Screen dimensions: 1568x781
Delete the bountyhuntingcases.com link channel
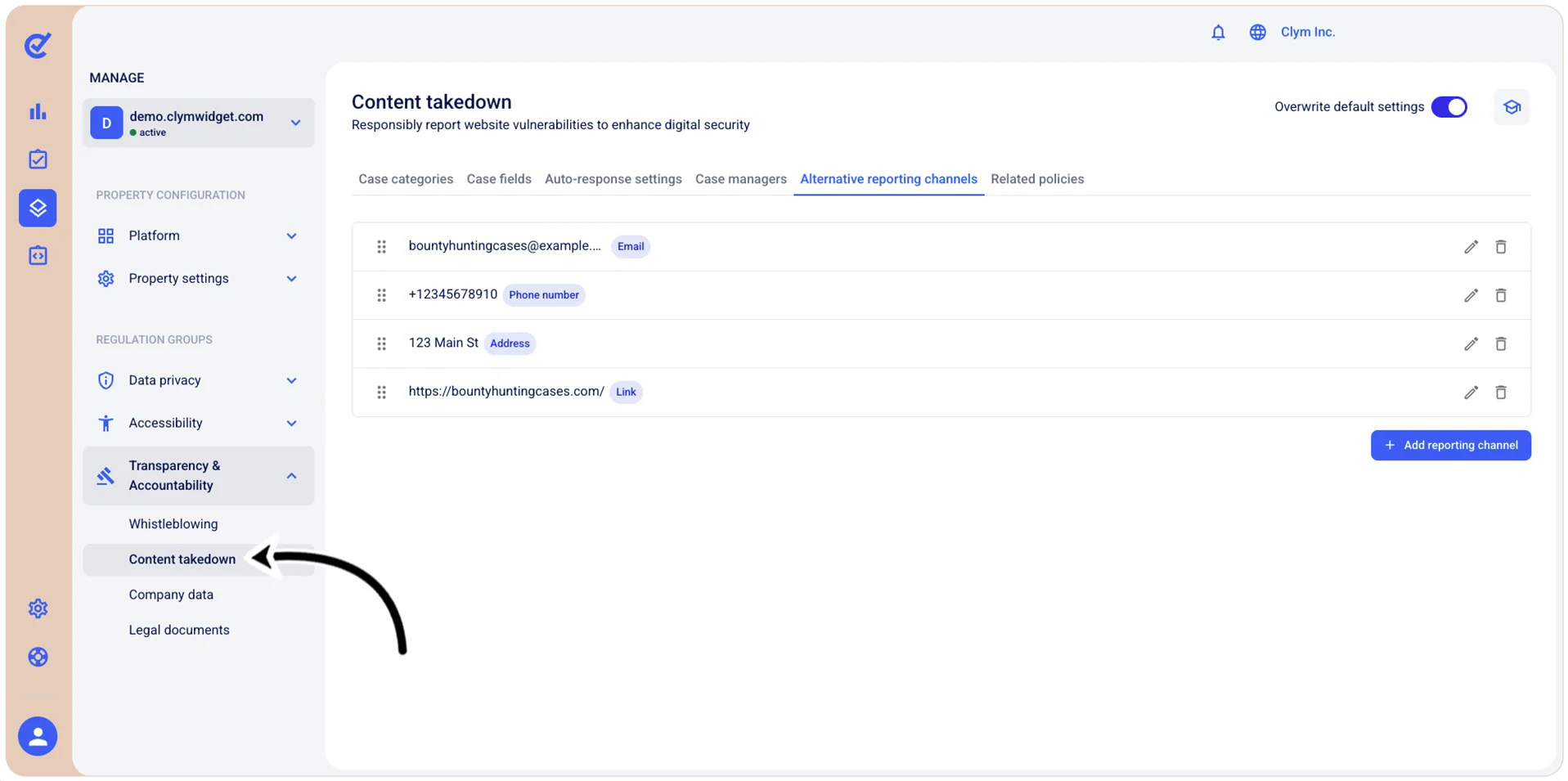point(1501,393)
